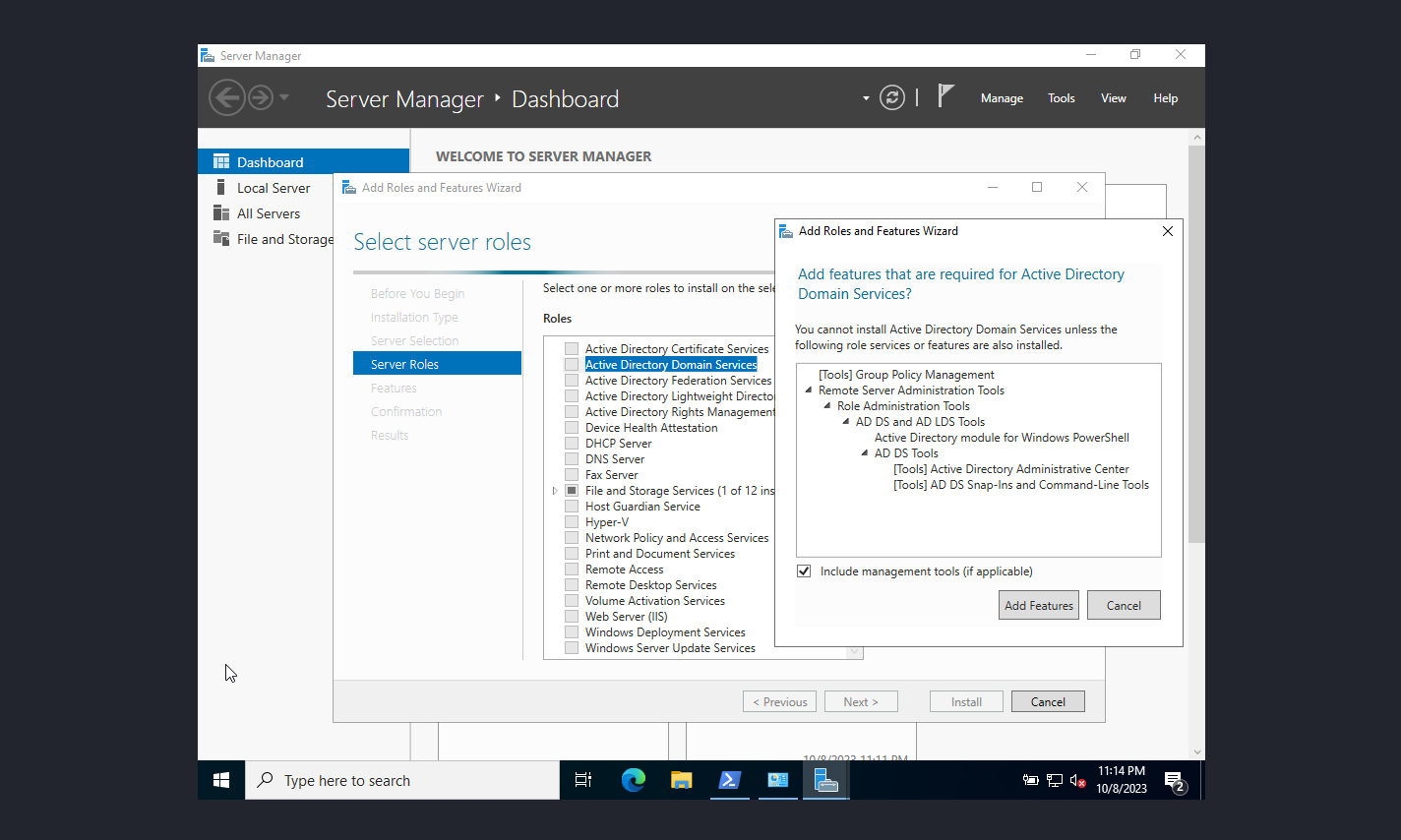Switch to PowerShell on the taskbar
The height and width of the screenshot is (840, 1401).
[729, 780]
